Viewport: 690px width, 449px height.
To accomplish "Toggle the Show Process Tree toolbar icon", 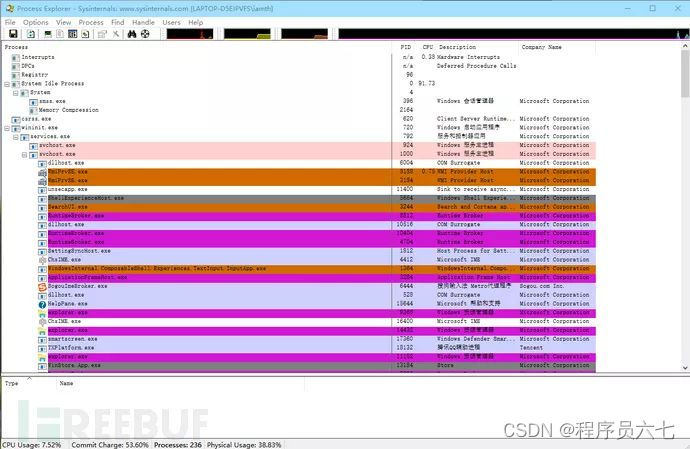I will pos(60,34).
